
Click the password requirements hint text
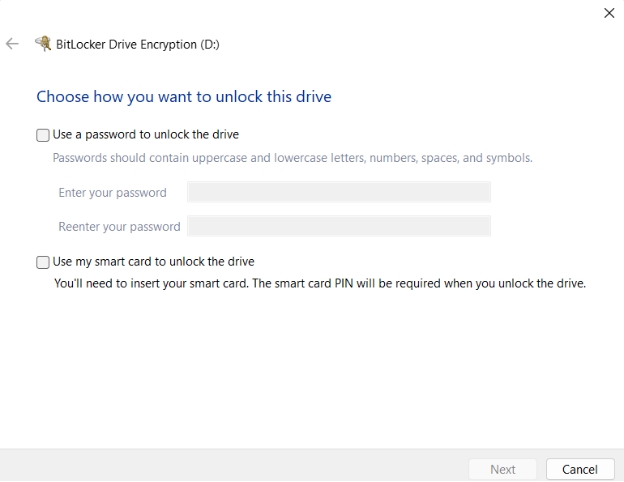coord(292,158)
